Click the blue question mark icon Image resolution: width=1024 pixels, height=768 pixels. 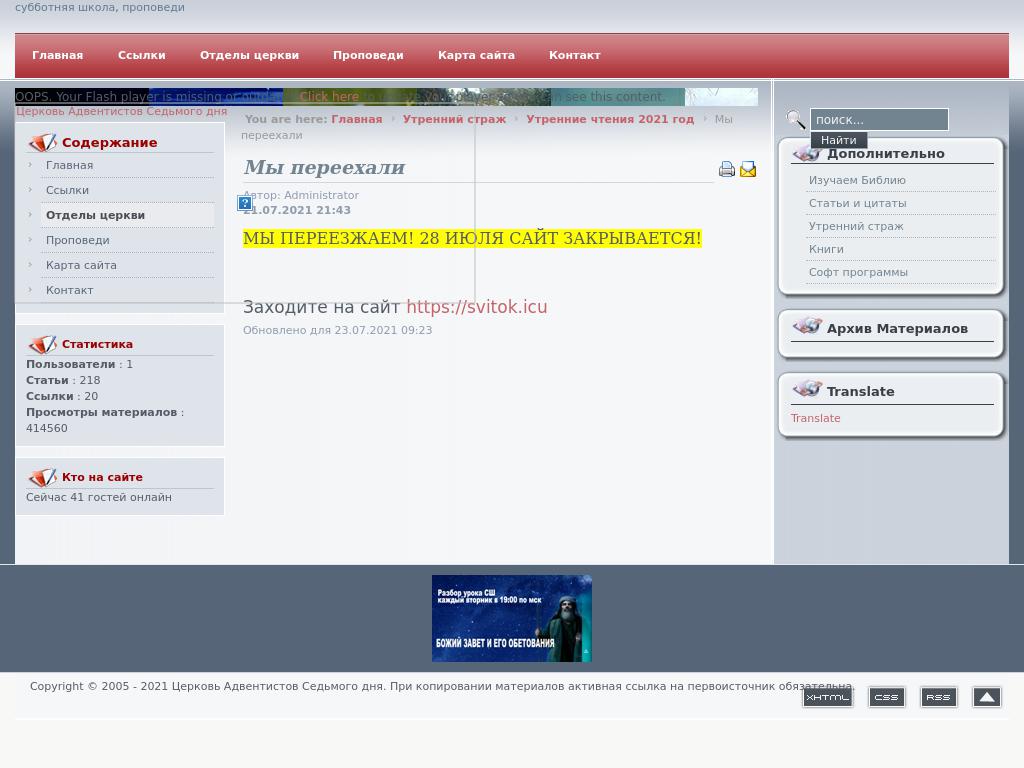(x=245, y=203)
